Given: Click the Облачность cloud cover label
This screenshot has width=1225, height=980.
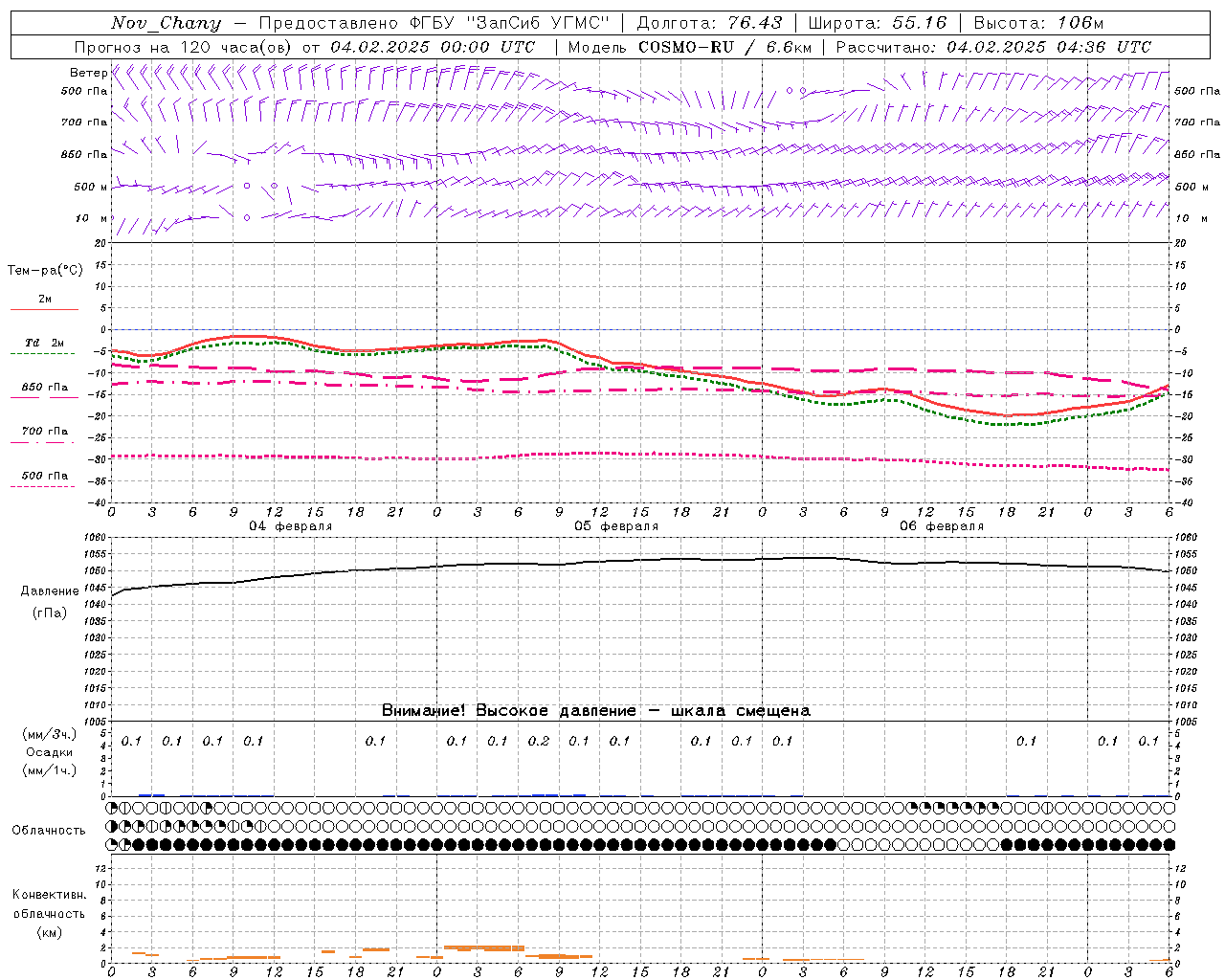Looking at the screenshot, I should coord(49,831).
